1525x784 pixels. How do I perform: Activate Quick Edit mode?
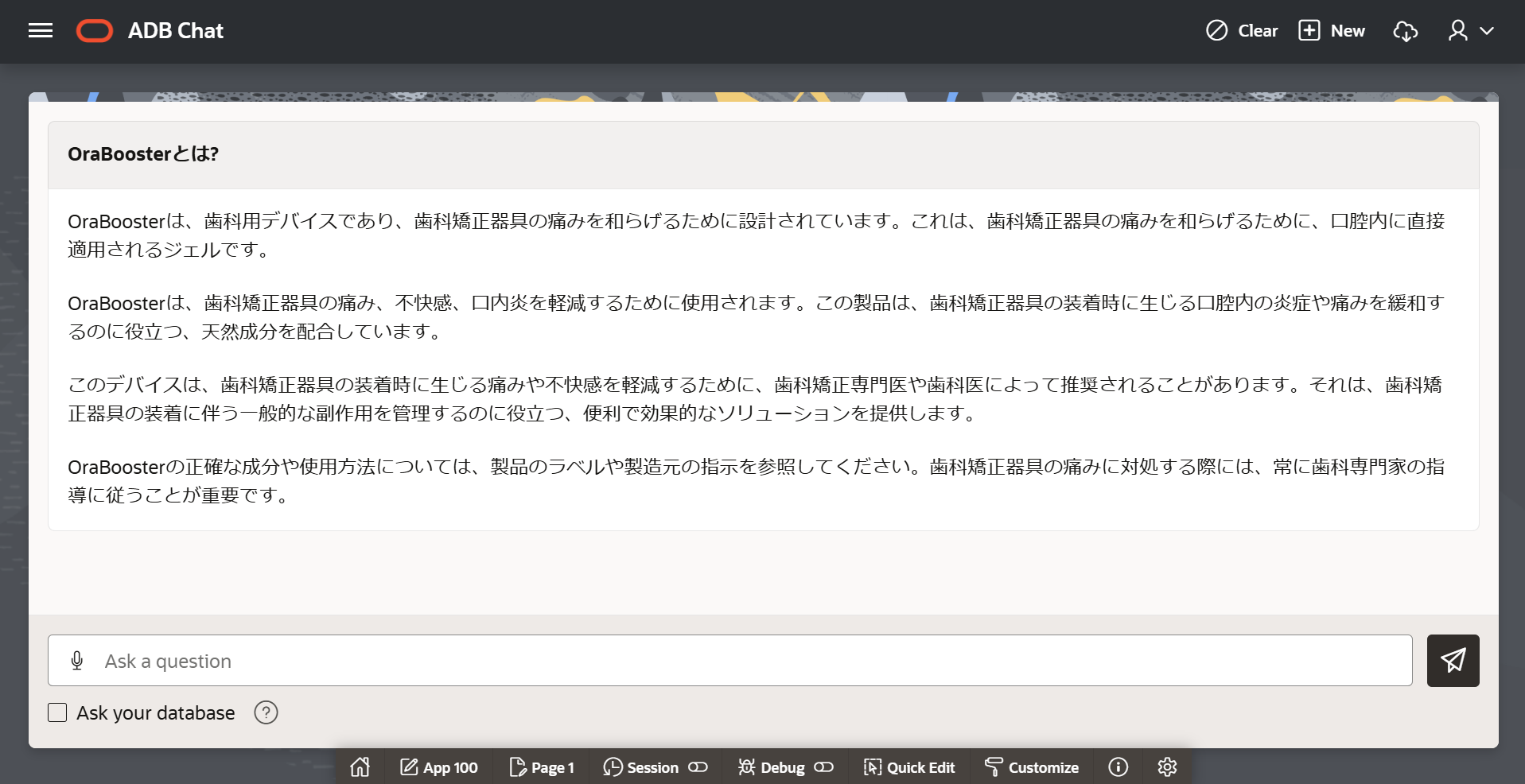point(908,767)
